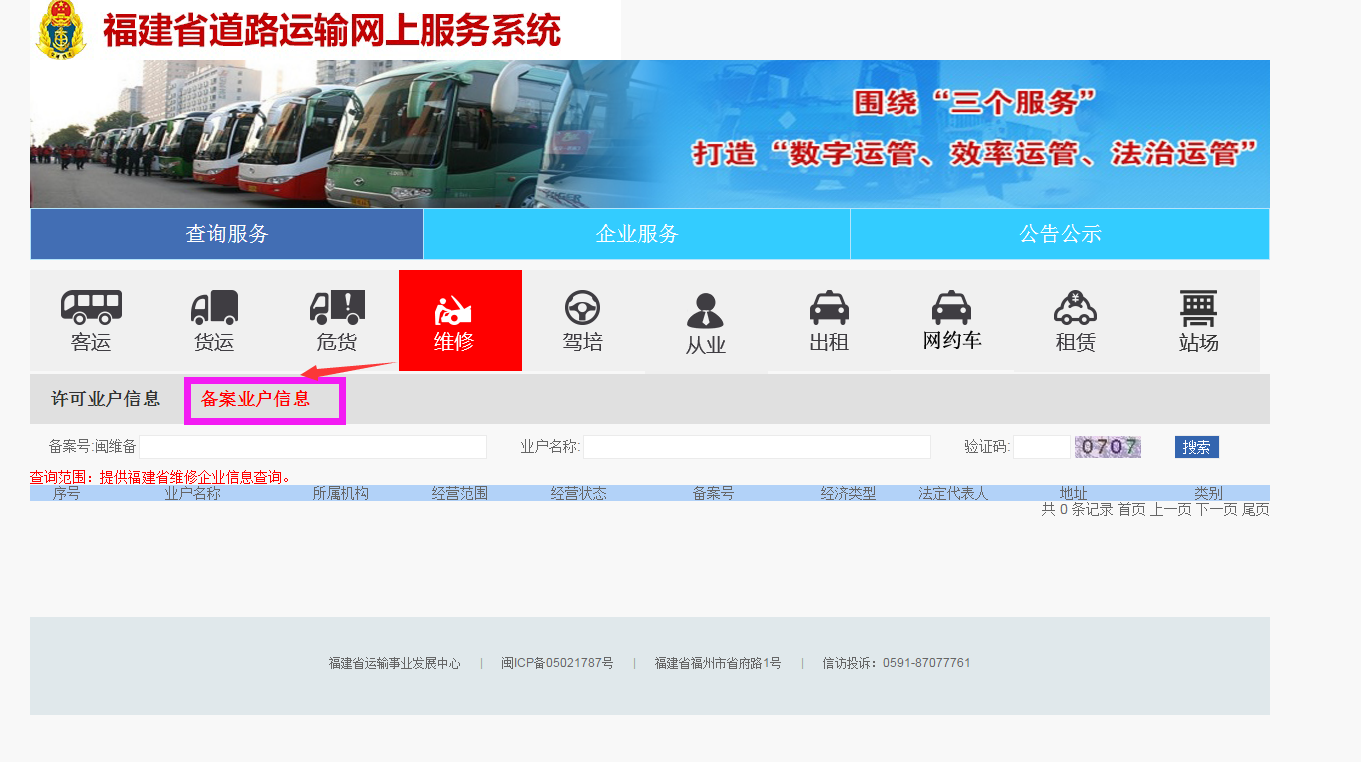Click the 备案号 column header
The image size is (1361, 762).
[x=714, y=493]
